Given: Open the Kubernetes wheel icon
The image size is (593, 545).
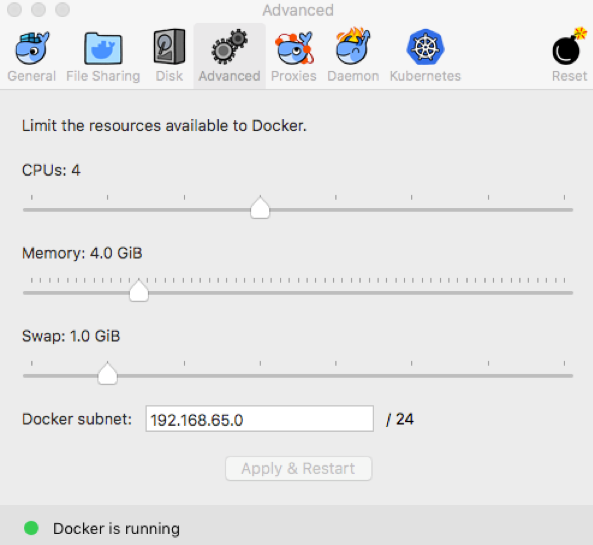Looking at the screenshot, I should coord(425,47).
